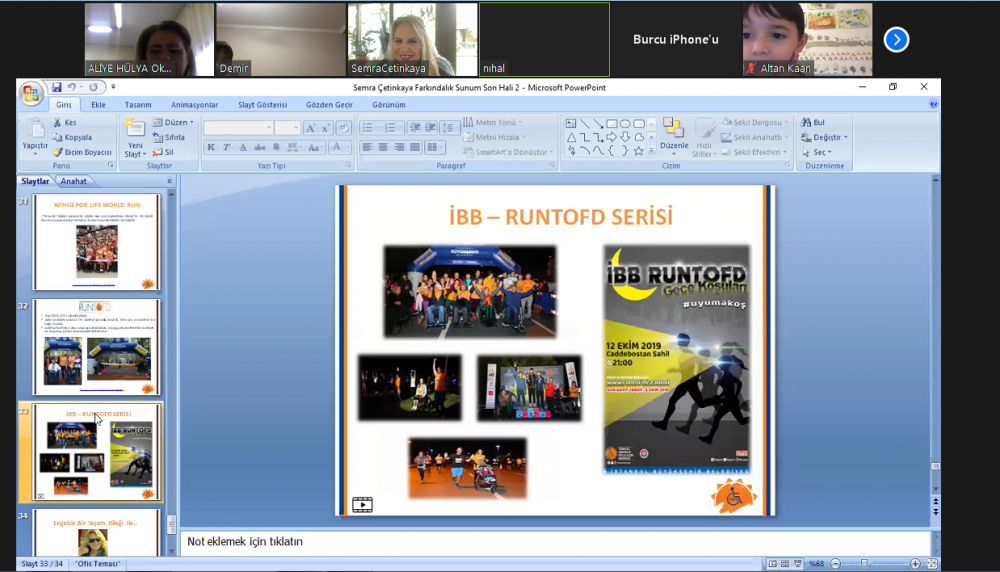The image size is (1000, 572).
Task: Switch to the Tasarım ribbon tab
Action: click(138, 105)
